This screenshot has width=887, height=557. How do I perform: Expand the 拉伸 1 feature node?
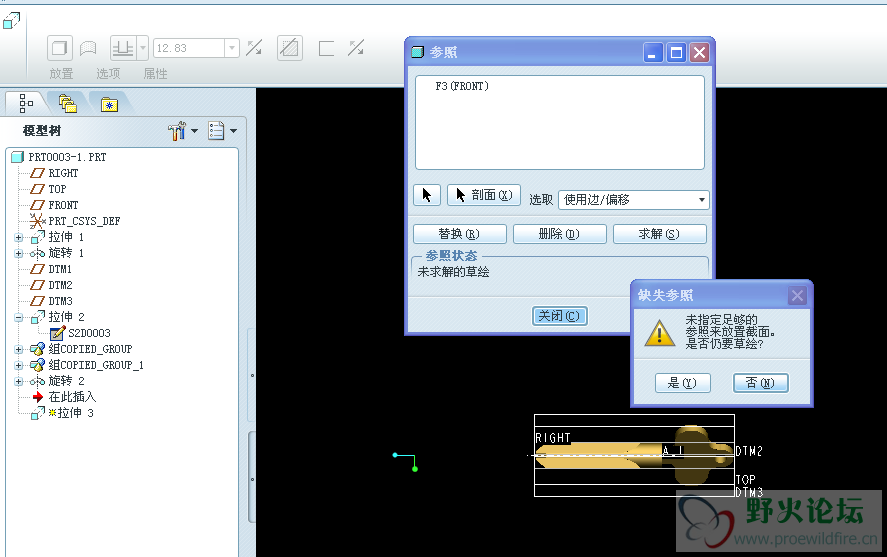[19, 238]
